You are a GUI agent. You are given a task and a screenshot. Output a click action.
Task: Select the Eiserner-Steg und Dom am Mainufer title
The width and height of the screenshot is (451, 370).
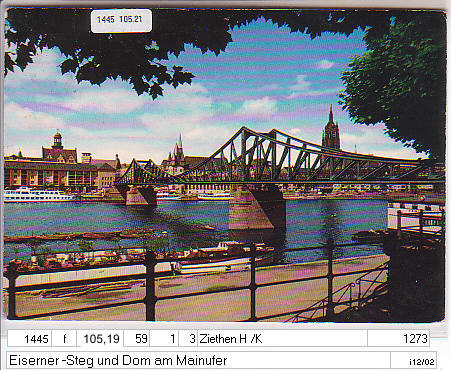(118, 360)
